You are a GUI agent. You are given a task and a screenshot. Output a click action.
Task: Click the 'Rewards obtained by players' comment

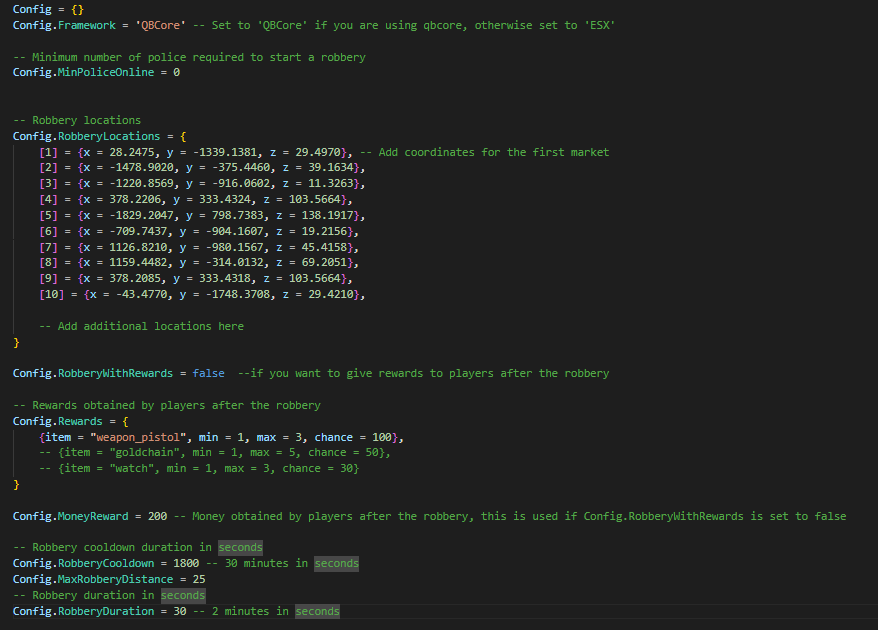pyautogui.click(x=167, y=405)
